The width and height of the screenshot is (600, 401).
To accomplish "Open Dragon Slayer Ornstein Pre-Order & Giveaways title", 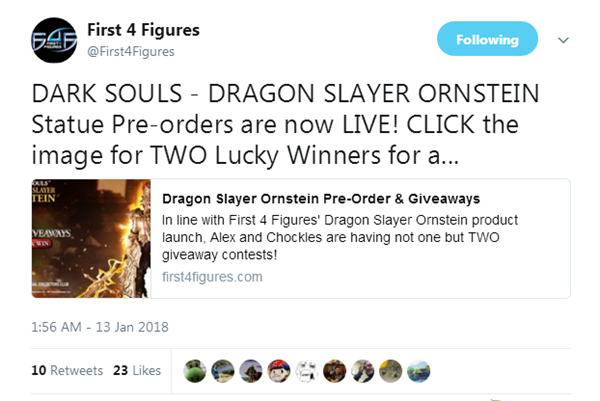I will coord(321,199).
